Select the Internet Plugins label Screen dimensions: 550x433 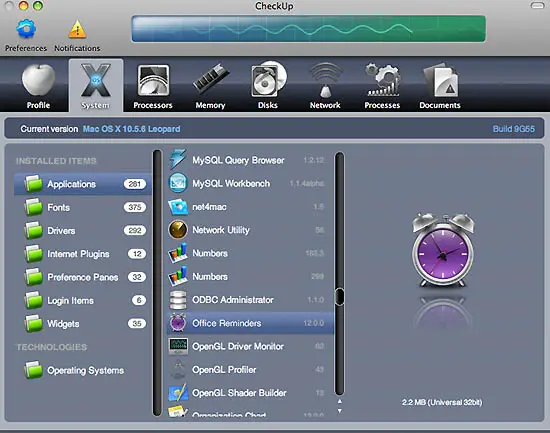coord(79,254)
